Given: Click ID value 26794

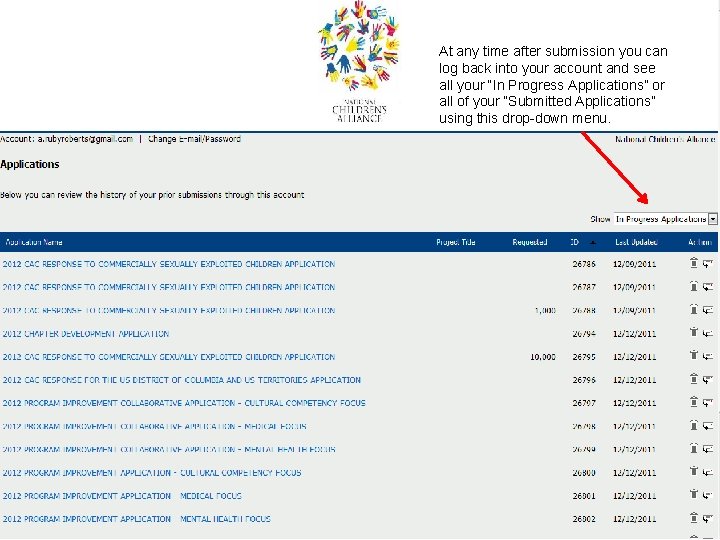Looking at the screenshot, I should click(584, 333).
